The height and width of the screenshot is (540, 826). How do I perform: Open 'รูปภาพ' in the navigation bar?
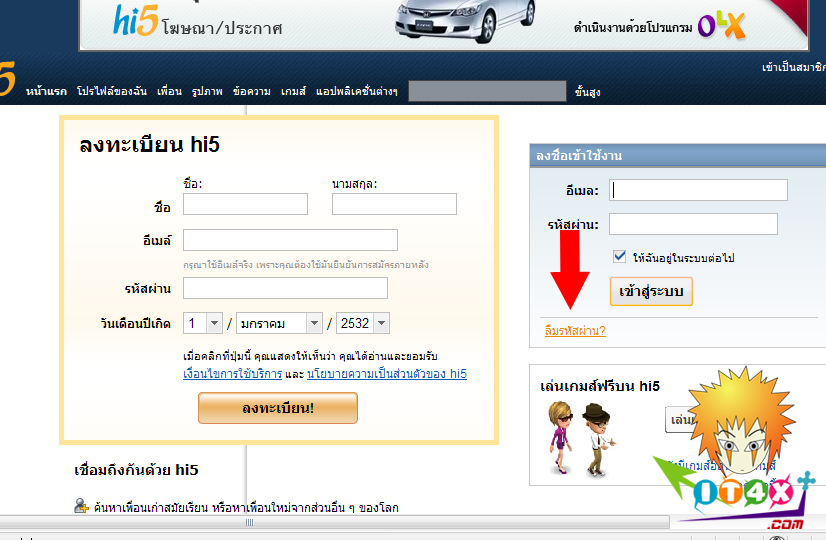pos(207,91)
